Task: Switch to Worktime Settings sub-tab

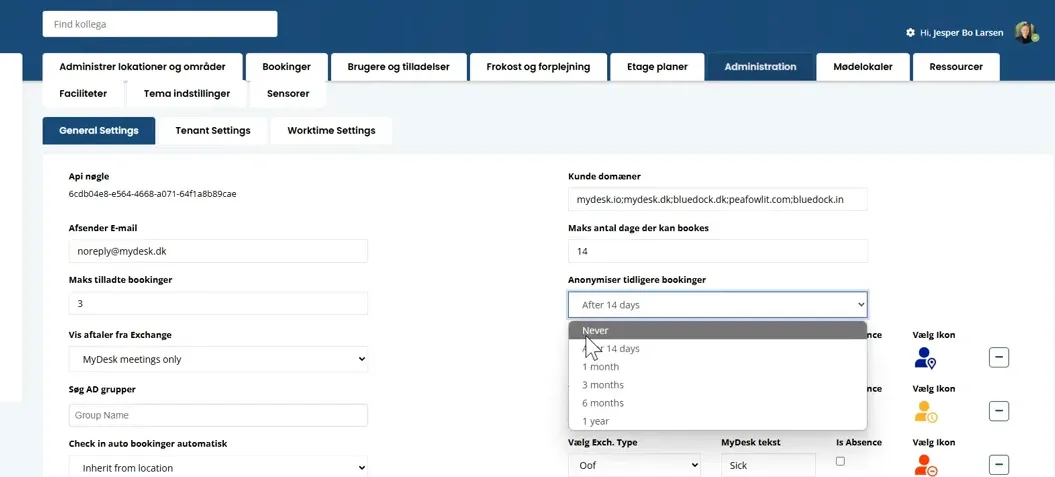Action: tap(331, 131)
